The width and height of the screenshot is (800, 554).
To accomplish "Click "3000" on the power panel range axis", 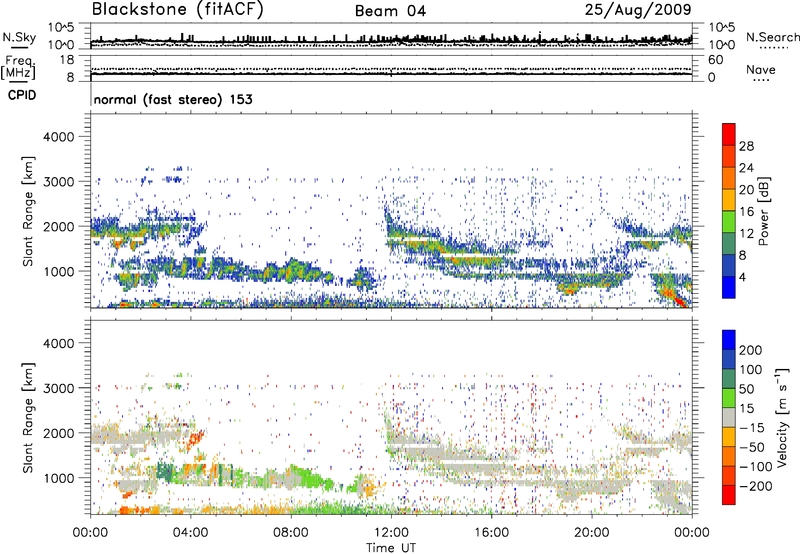I will (58, 182).
